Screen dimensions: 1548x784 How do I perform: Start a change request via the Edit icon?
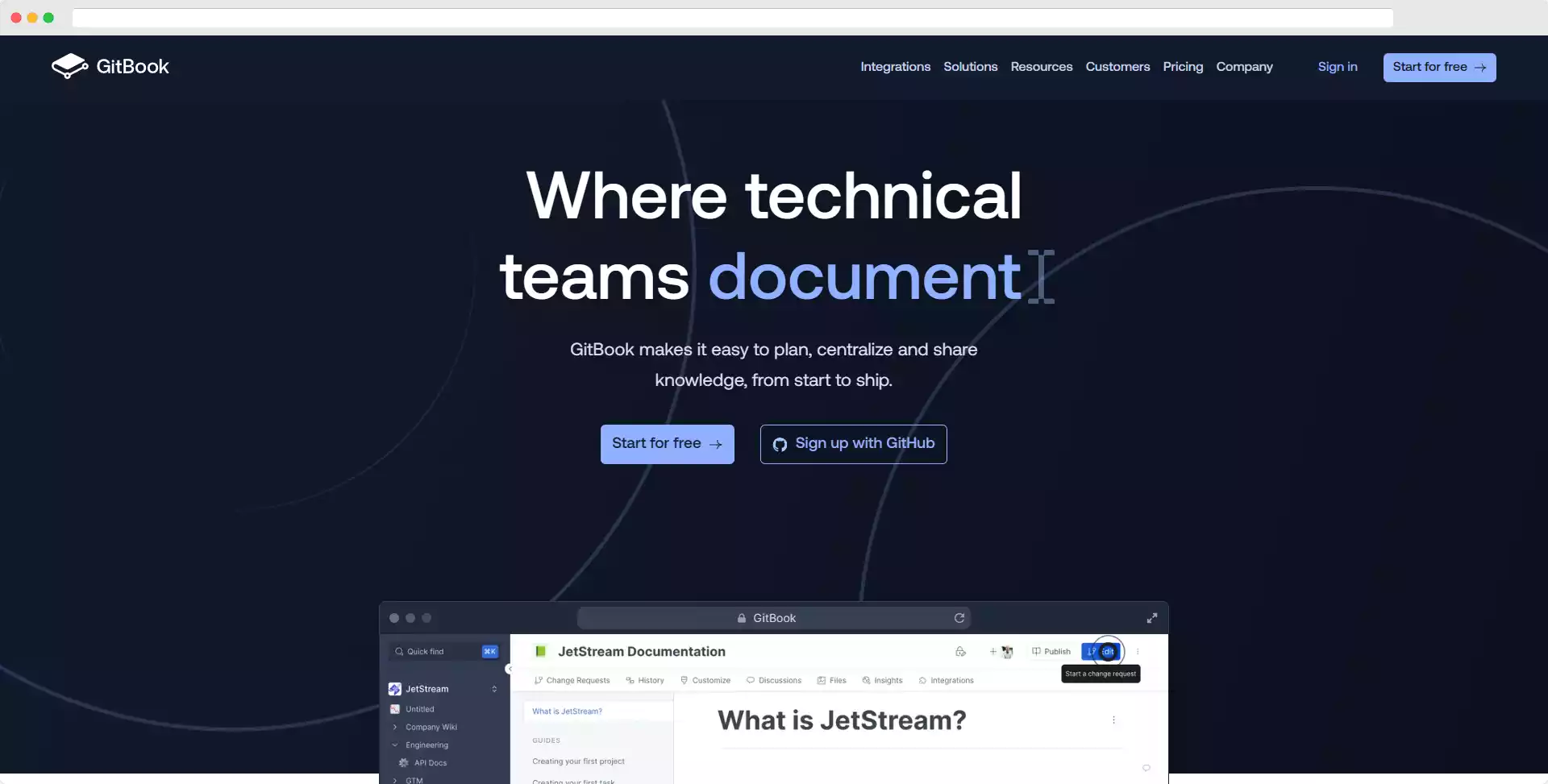point(1105,651)
